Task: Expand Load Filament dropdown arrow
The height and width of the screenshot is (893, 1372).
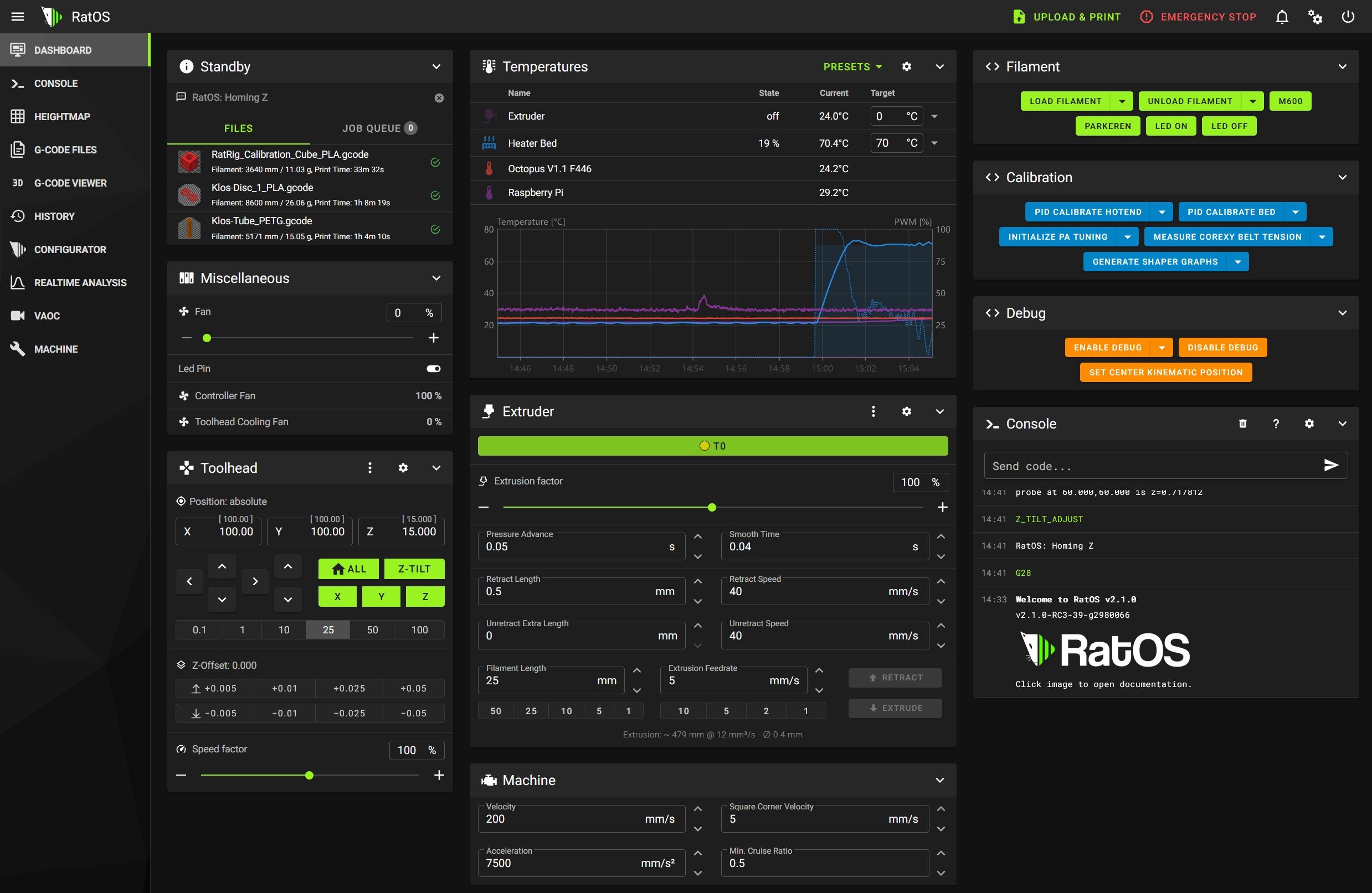Action: click(1122, 101)
